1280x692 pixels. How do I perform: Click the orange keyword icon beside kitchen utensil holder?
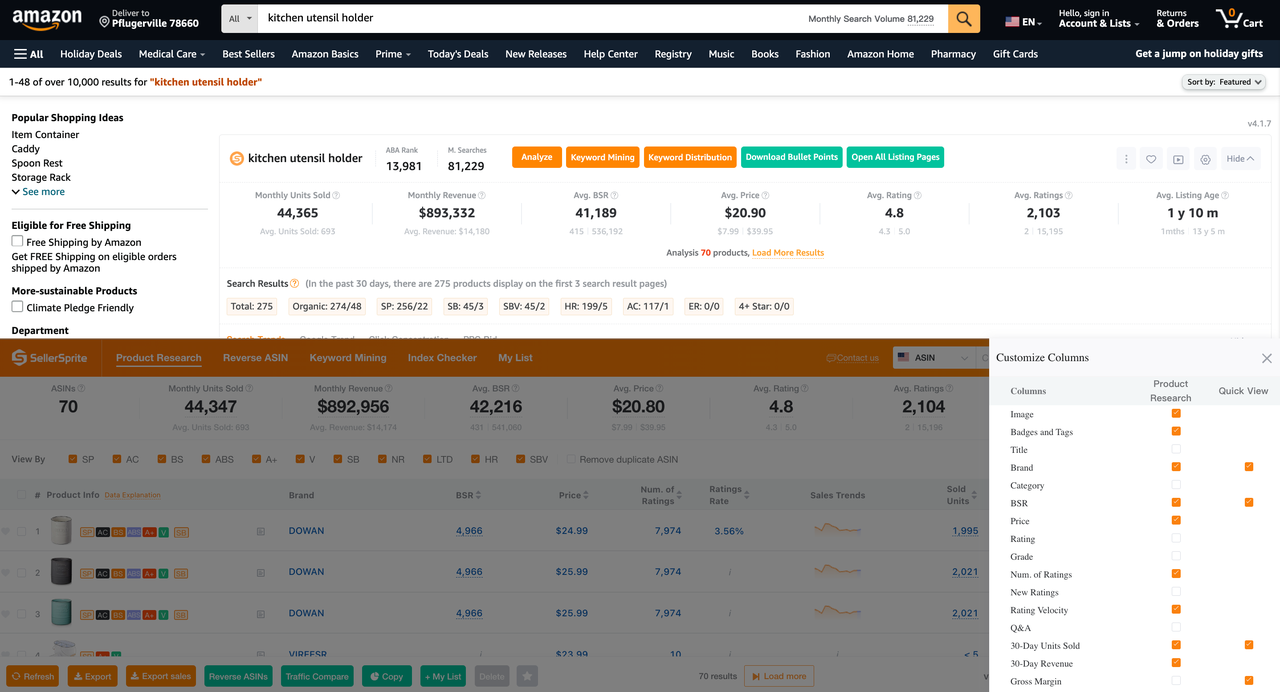pos(237,158)
